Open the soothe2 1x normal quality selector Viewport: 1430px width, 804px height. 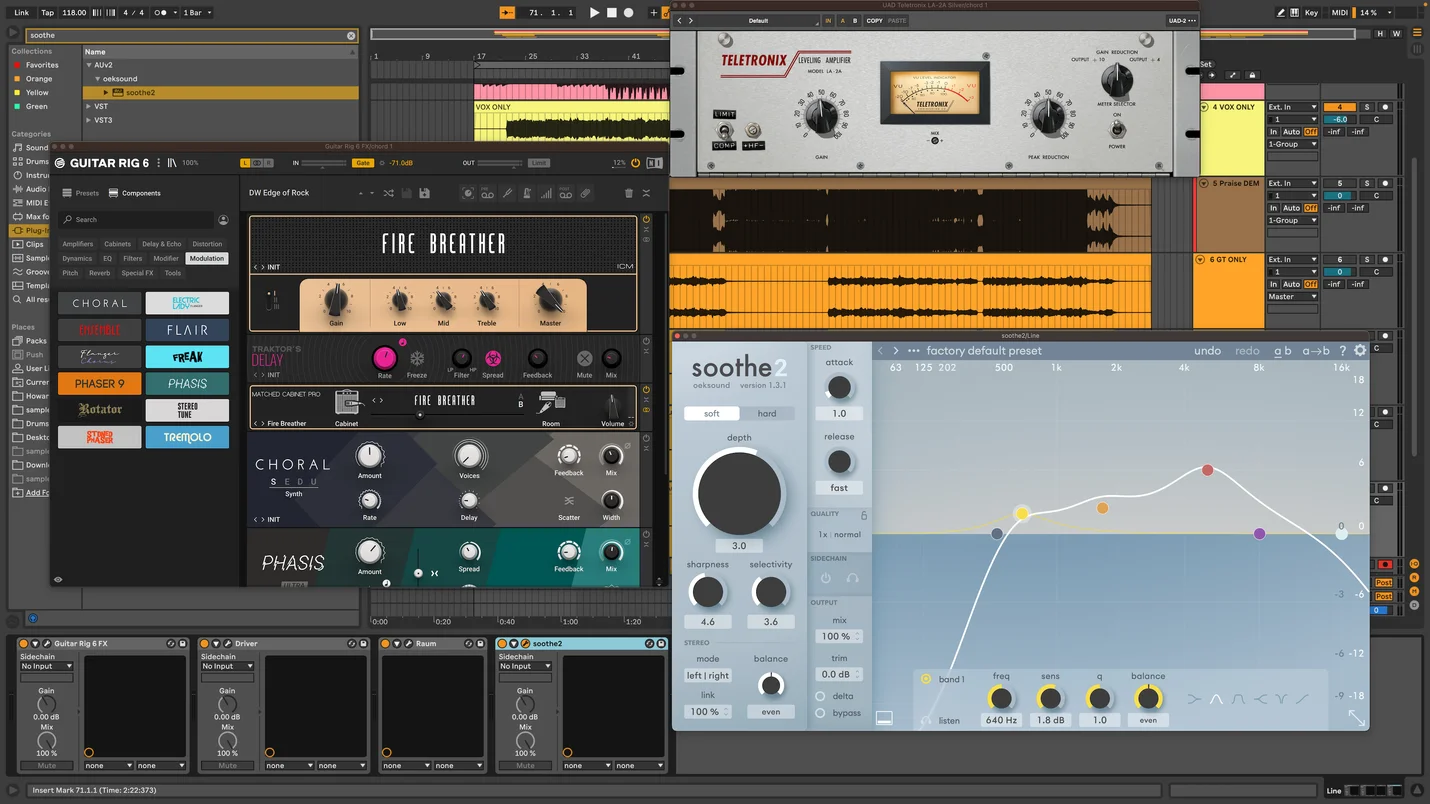pyautogui.click(x=839, y=535)
